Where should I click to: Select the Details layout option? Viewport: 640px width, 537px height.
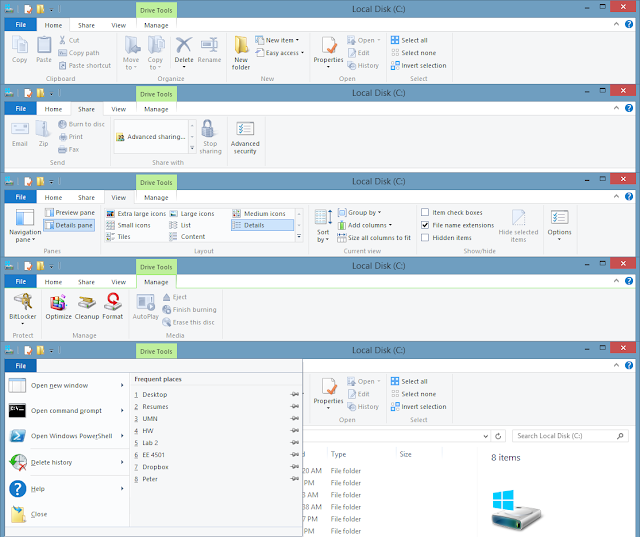coord(262,225)
